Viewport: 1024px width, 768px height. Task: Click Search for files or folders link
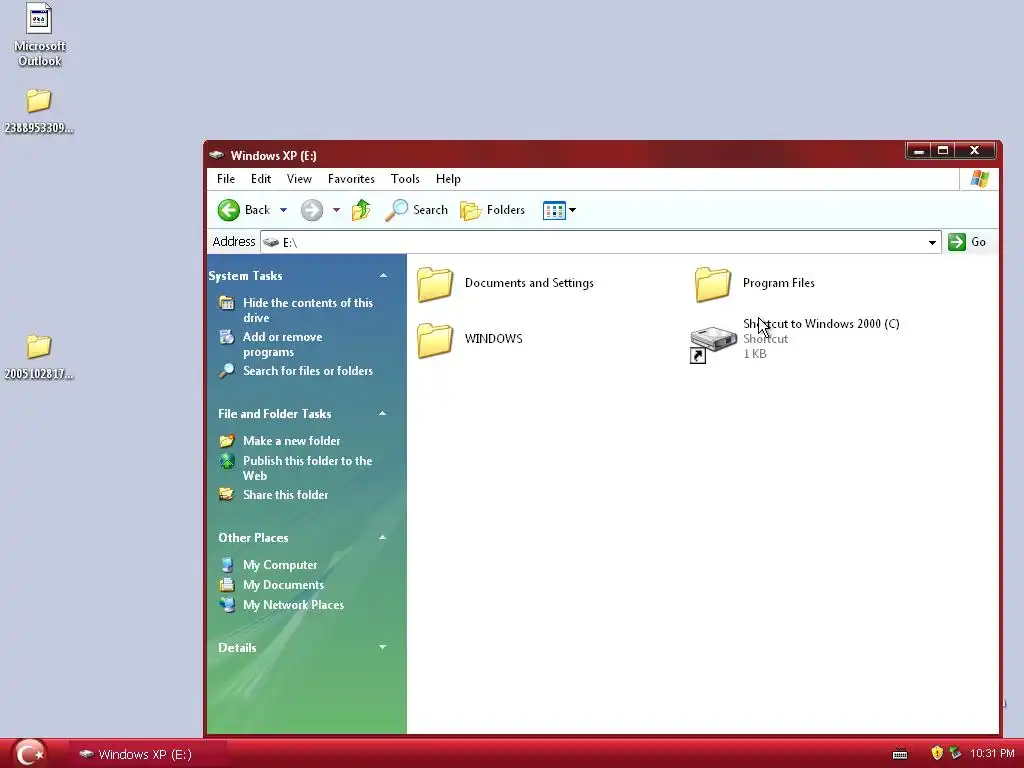coord(308,371)
